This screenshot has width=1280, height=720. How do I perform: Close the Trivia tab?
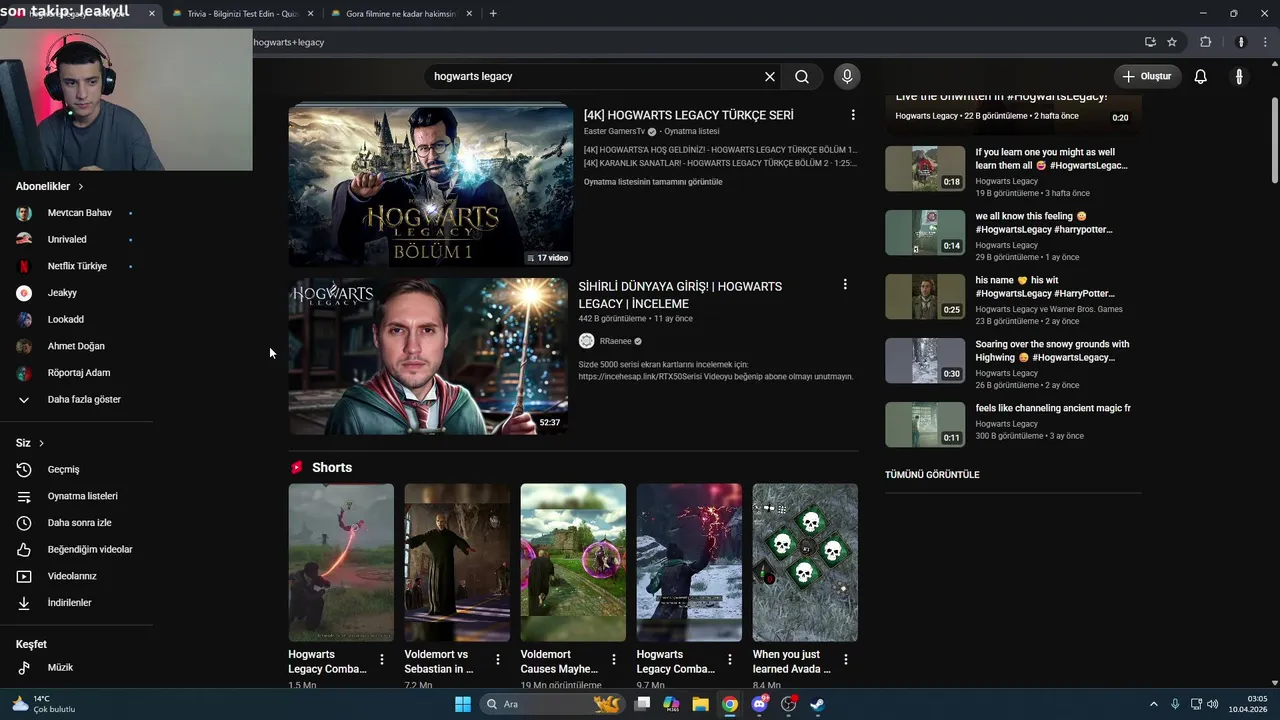click(x=311, y=14)
